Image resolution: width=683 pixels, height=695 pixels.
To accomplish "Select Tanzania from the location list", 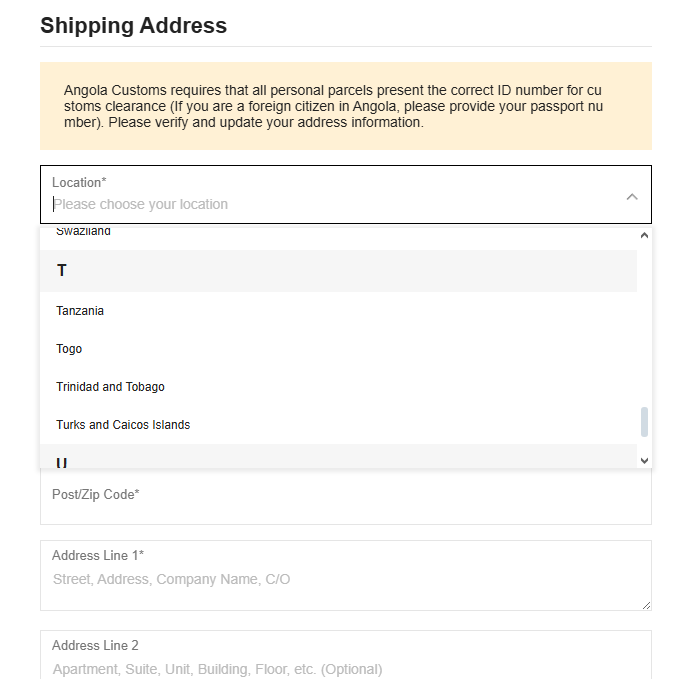I will (339, 311).
